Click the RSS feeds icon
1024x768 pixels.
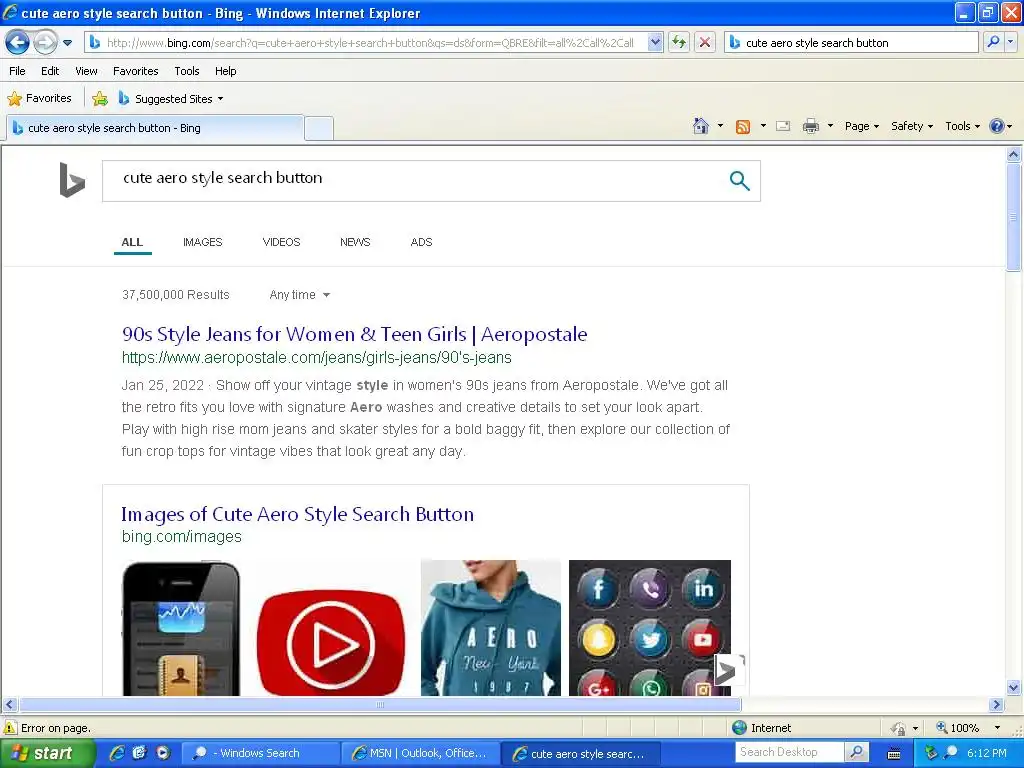coord(743,127)
